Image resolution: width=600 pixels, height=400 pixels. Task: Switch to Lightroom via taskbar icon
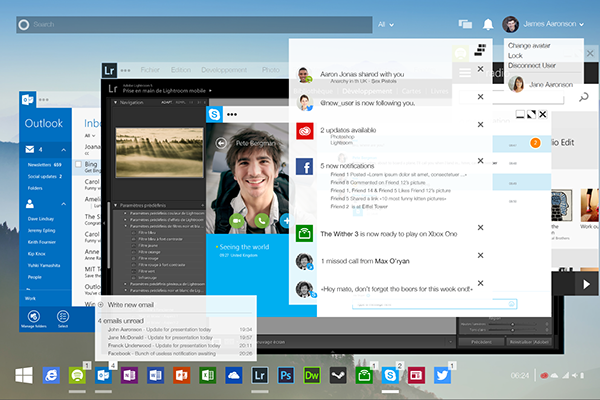pyautogui.click(x=260, y=375)
